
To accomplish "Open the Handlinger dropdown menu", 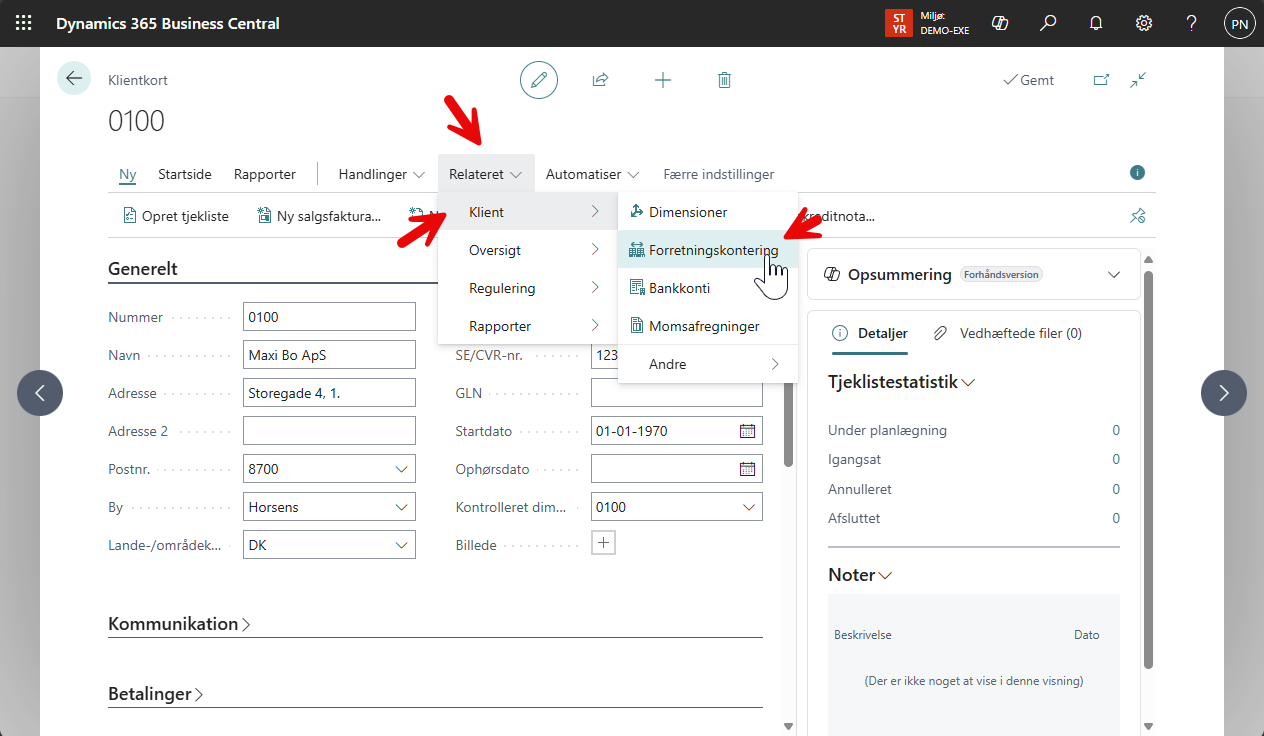I will [381, 174].
